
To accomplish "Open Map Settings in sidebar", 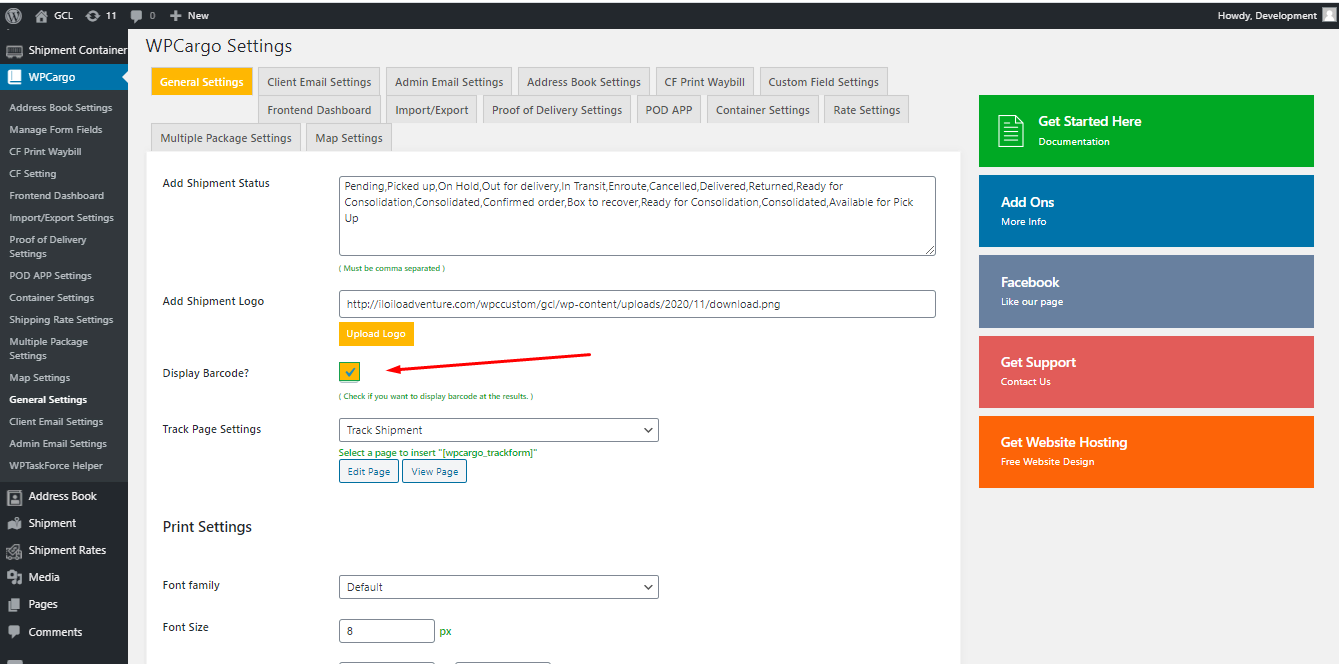I will 40,378.
